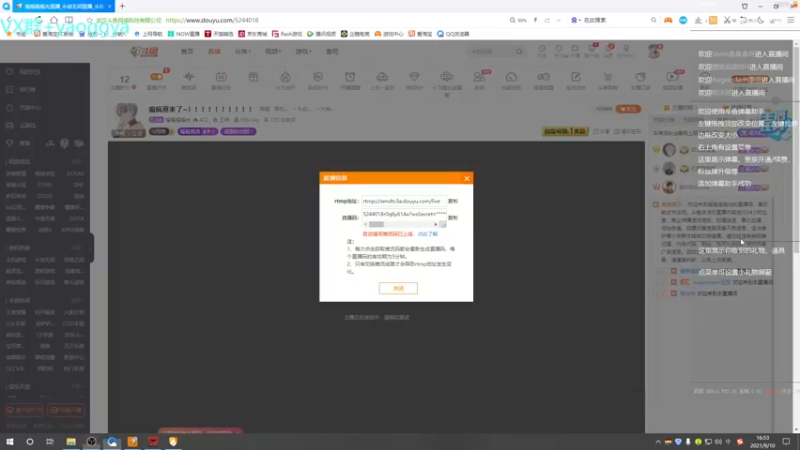Click the diamond VIP icon in the streamer toolbar

point(414,77)
